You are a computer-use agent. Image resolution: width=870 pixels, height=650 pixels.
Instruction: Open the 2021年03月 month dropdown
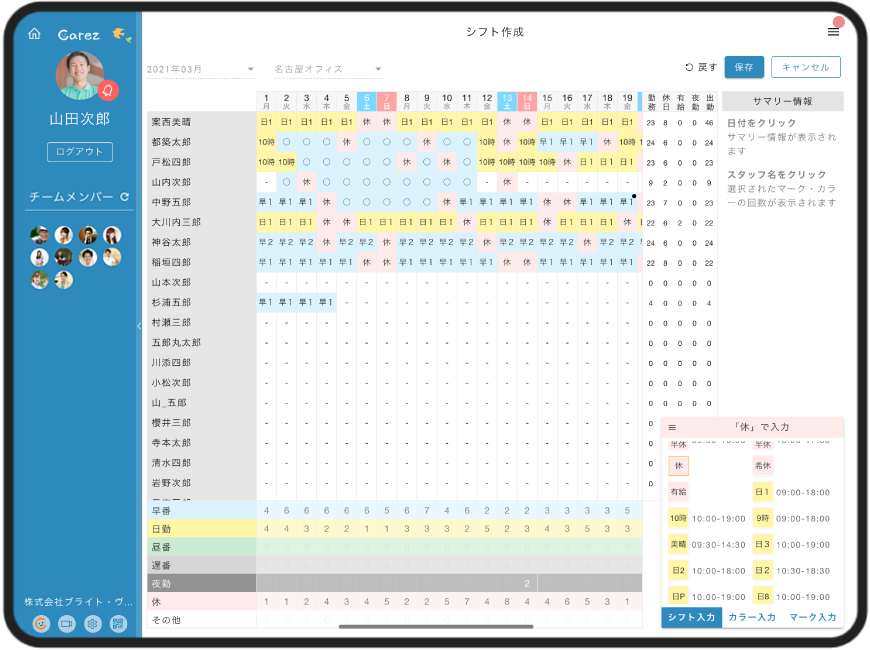click(201, 70)
